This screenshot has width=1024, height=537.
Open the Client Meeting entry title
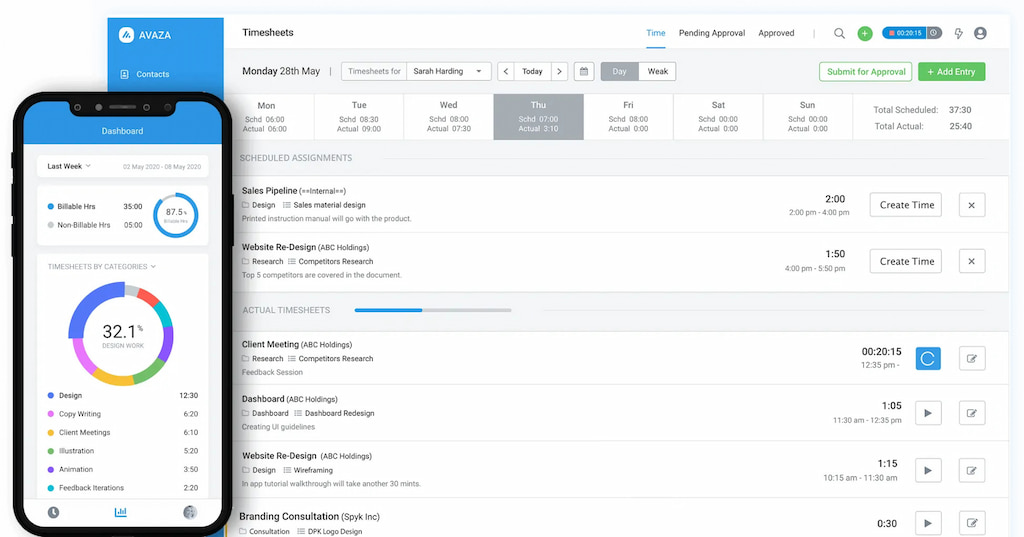(x=270, y=344)
